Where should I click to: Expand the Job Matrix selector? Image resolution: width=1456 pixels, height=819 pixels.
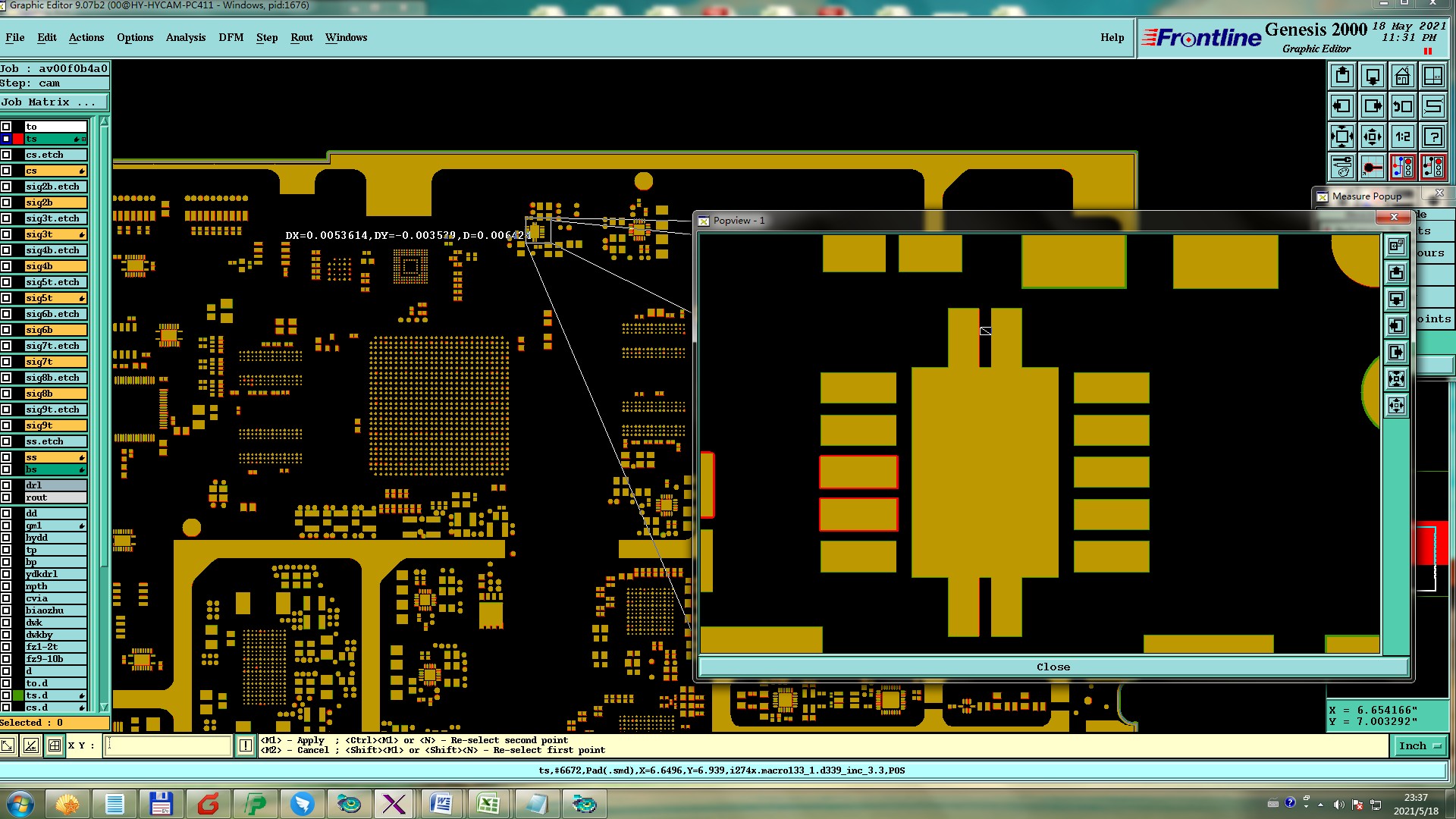click(53, 102)
